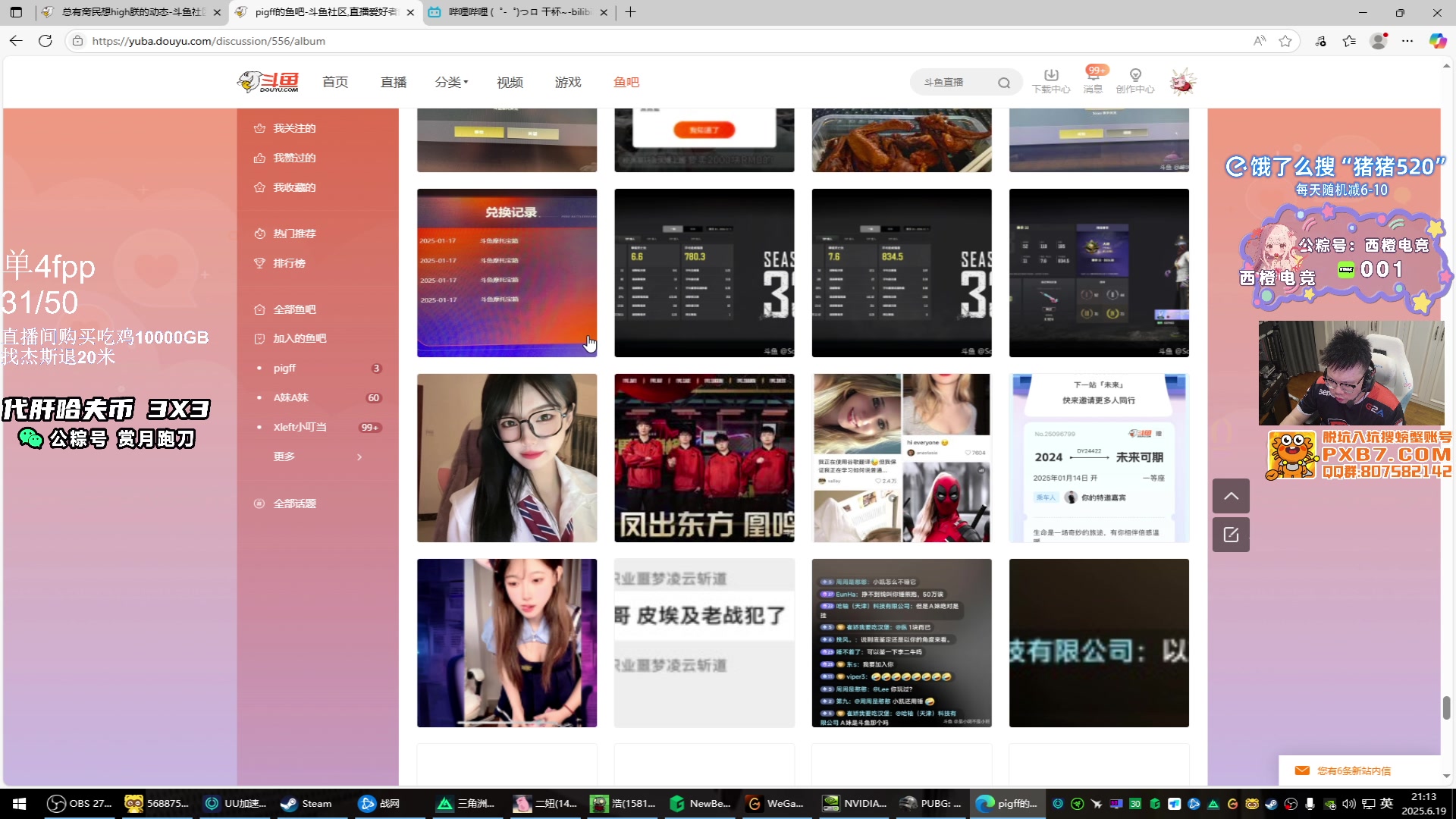Open 未来可期 ticket album thumbnail
The width and height of the screenshot is (1456, 819).
(x=1099, y=458)
